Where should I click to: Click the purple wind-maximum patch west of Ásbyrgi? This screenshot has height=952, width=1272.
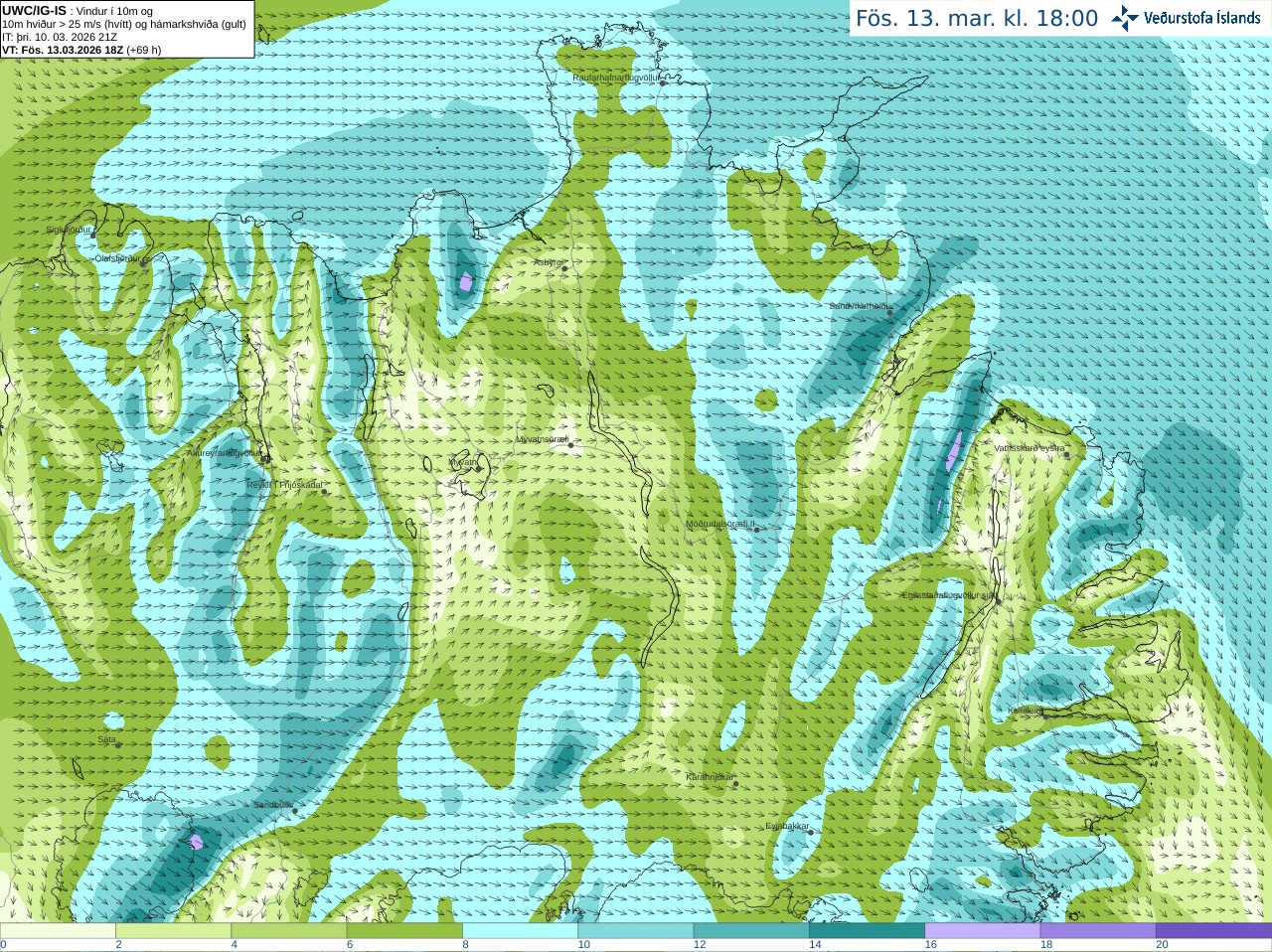pyautogui.click(x=466, y=281)
